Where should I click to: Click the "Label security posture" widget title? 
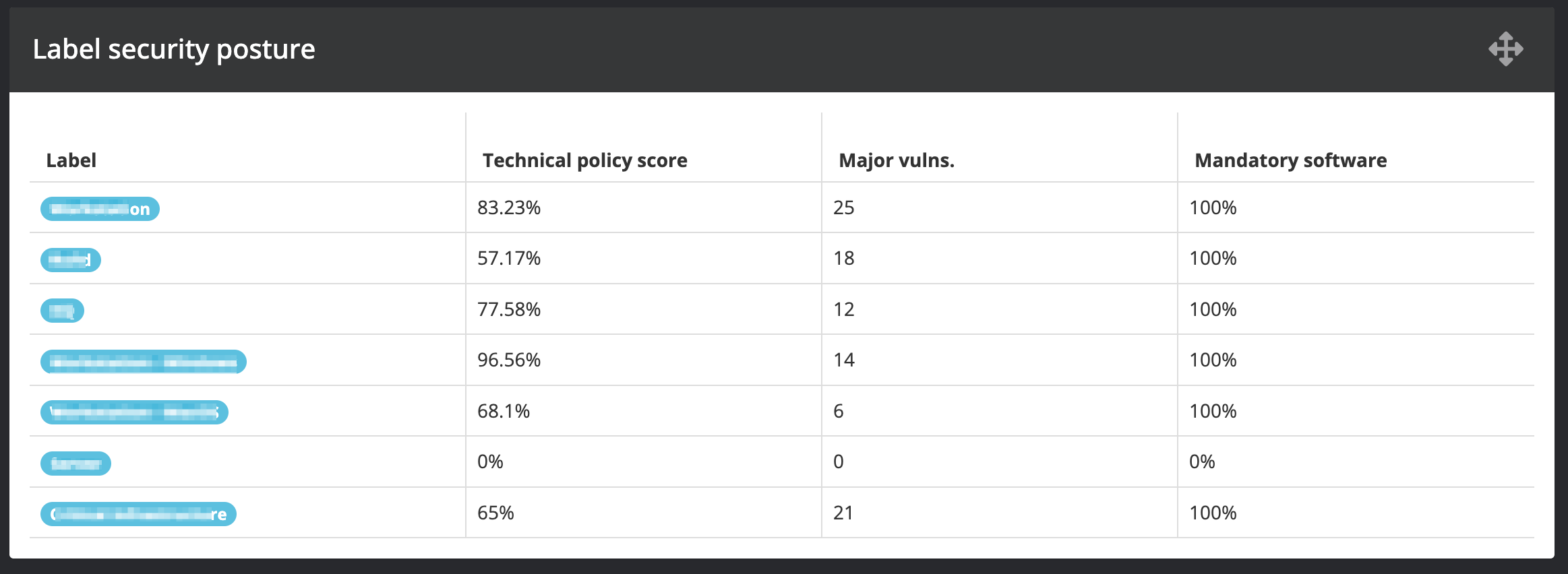[174, 49]
